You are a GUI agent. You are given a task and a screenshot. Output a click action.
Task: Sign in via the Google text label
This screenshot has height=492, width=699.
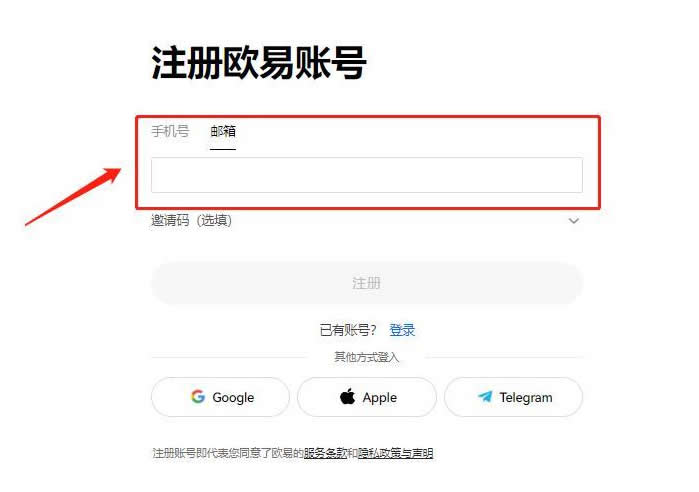233,398
